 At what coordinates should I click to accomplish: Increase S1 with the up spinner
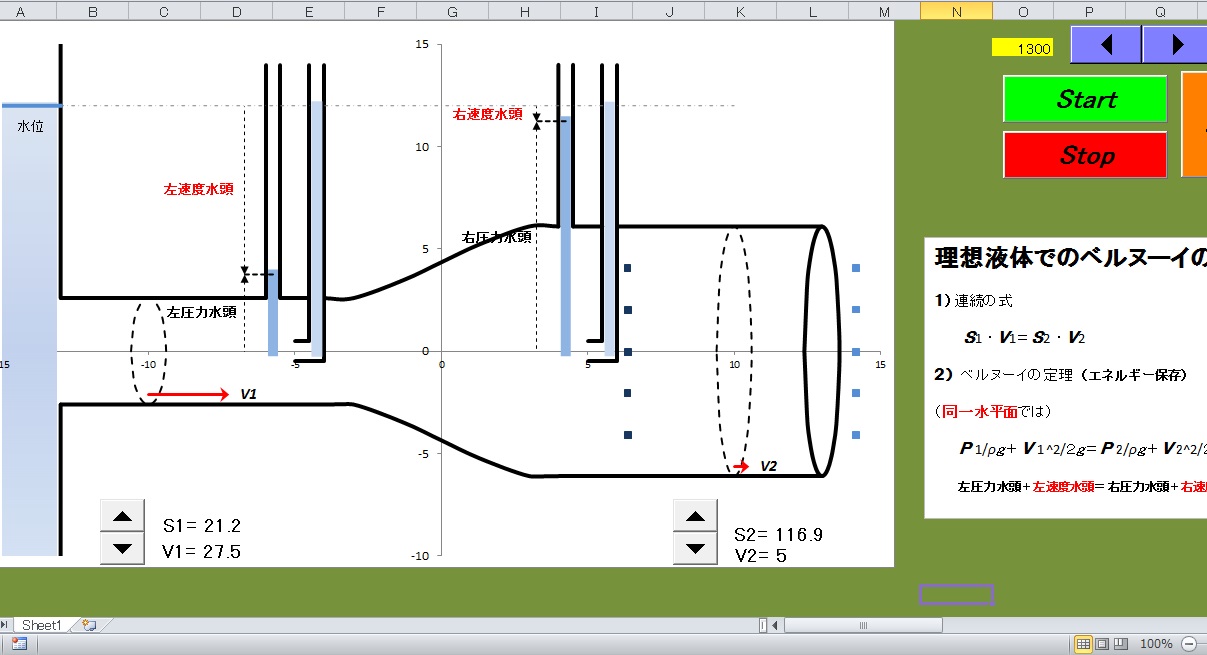coord(122,516)
